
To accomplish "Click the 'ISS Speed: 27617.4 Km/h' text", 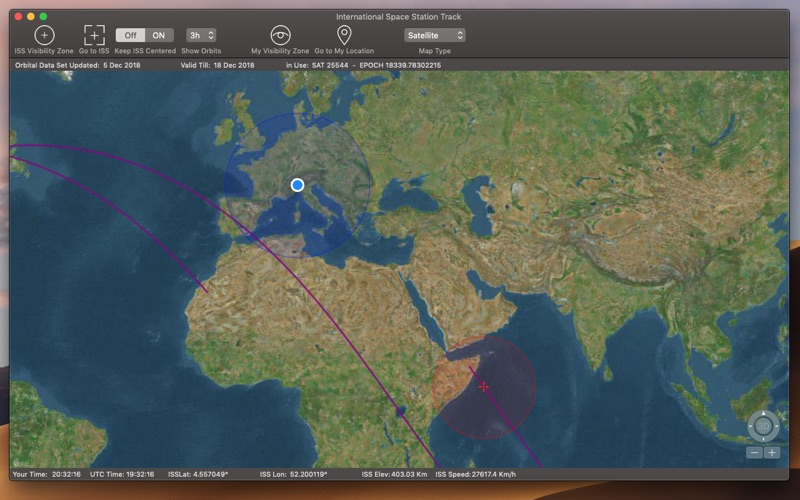I will tap(476, 474).
